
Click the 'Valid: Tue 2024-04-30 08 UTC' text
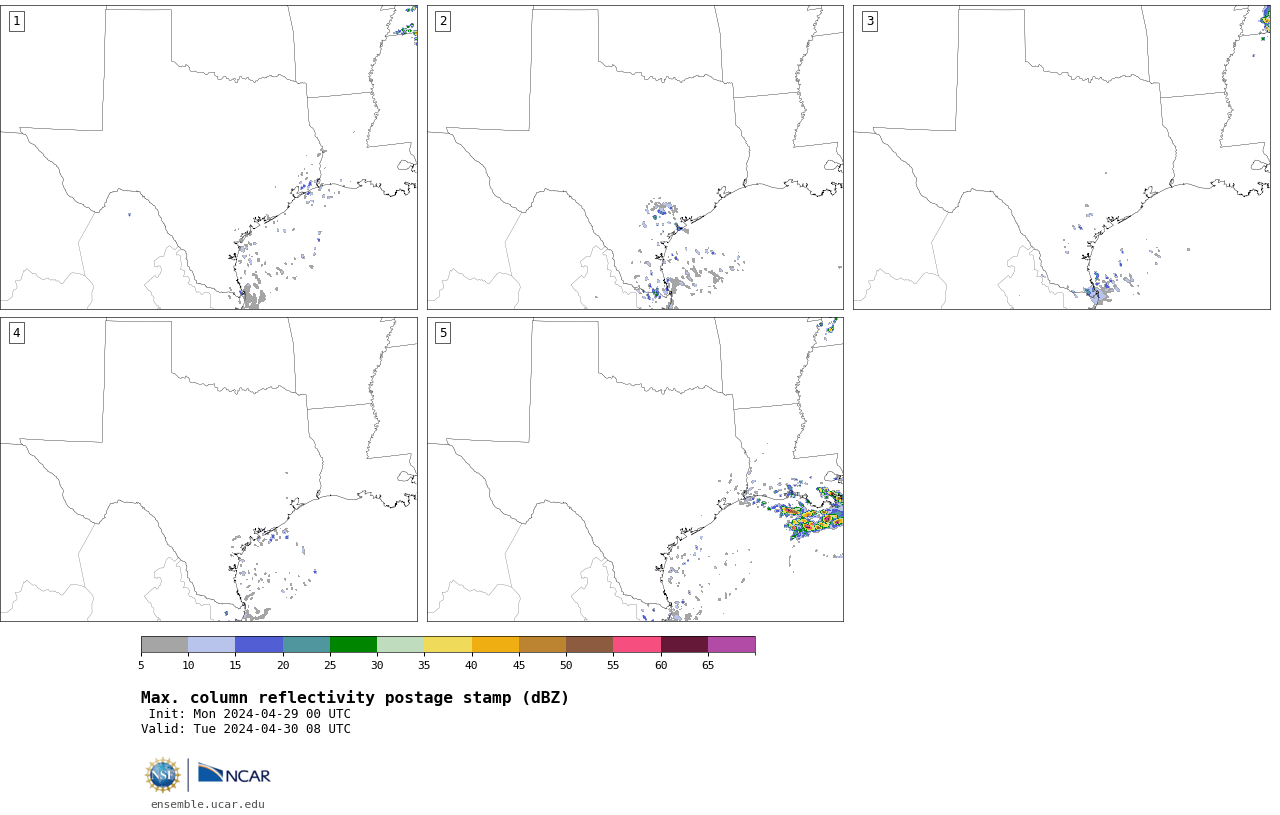[246, 729]
